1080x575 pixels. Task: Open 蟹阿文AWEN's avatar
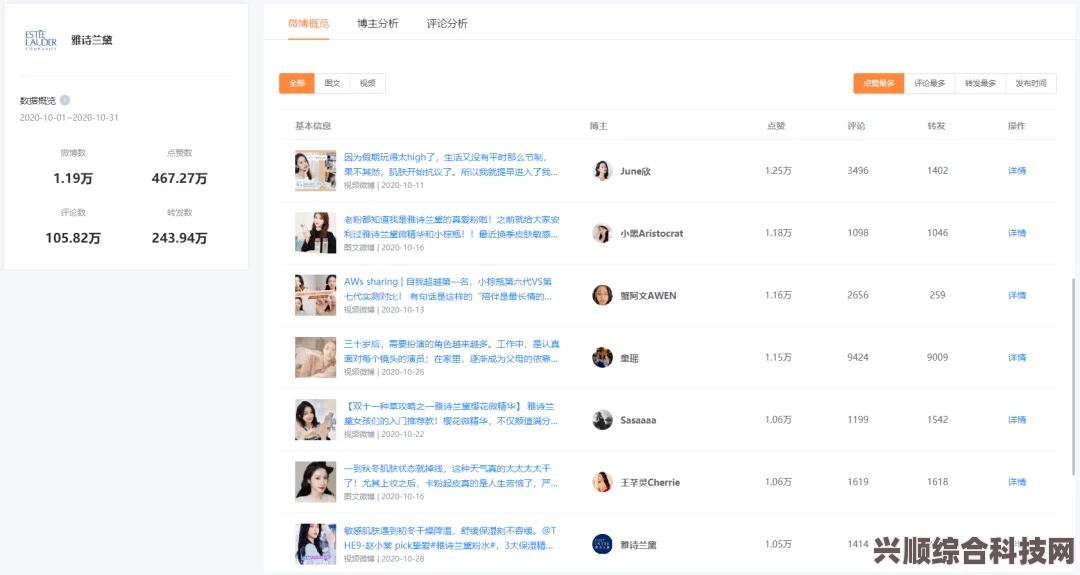coord(602,295)
